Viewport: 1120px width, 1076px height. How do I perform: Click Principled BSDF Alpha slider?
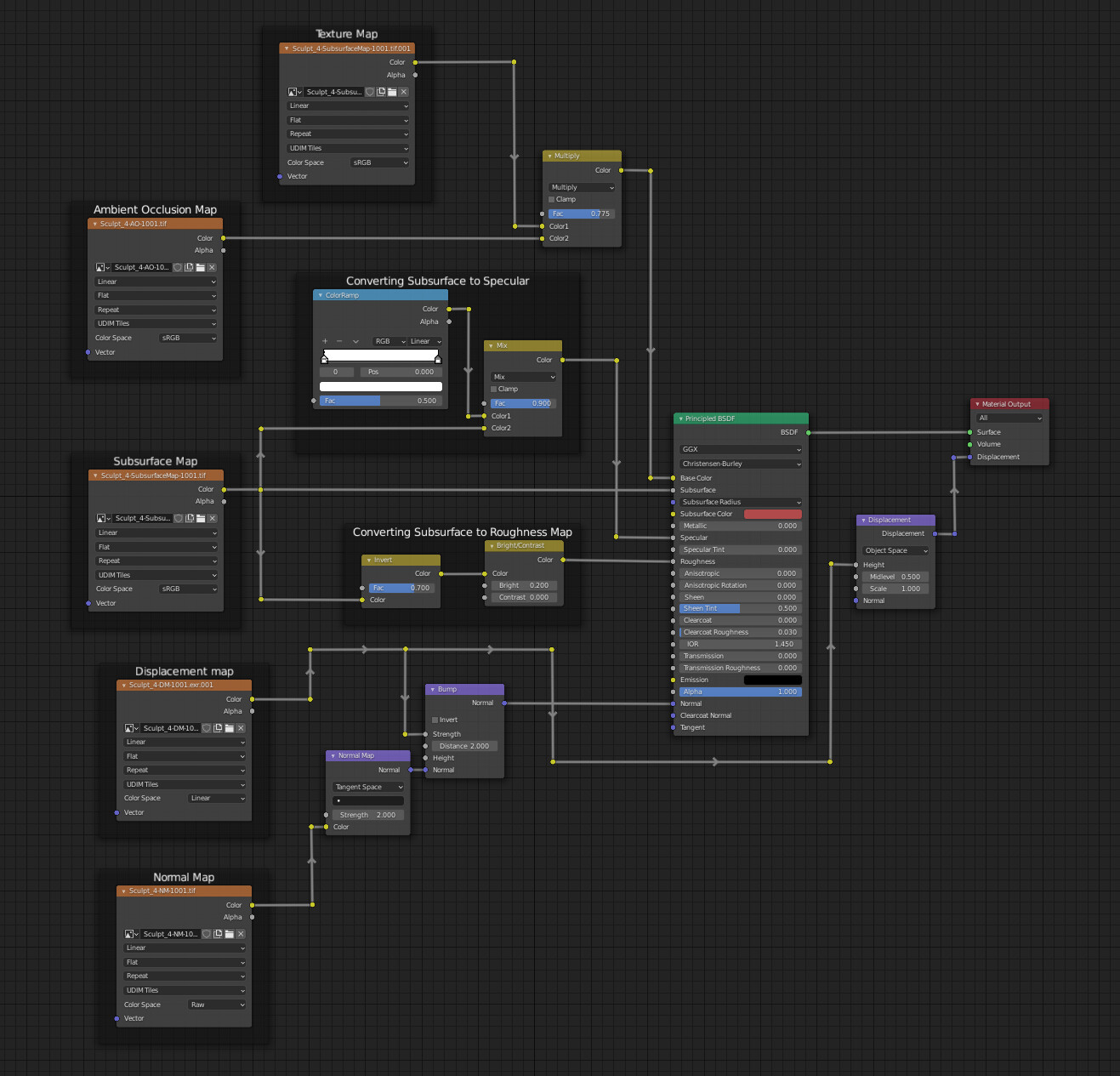coord(741,692)
